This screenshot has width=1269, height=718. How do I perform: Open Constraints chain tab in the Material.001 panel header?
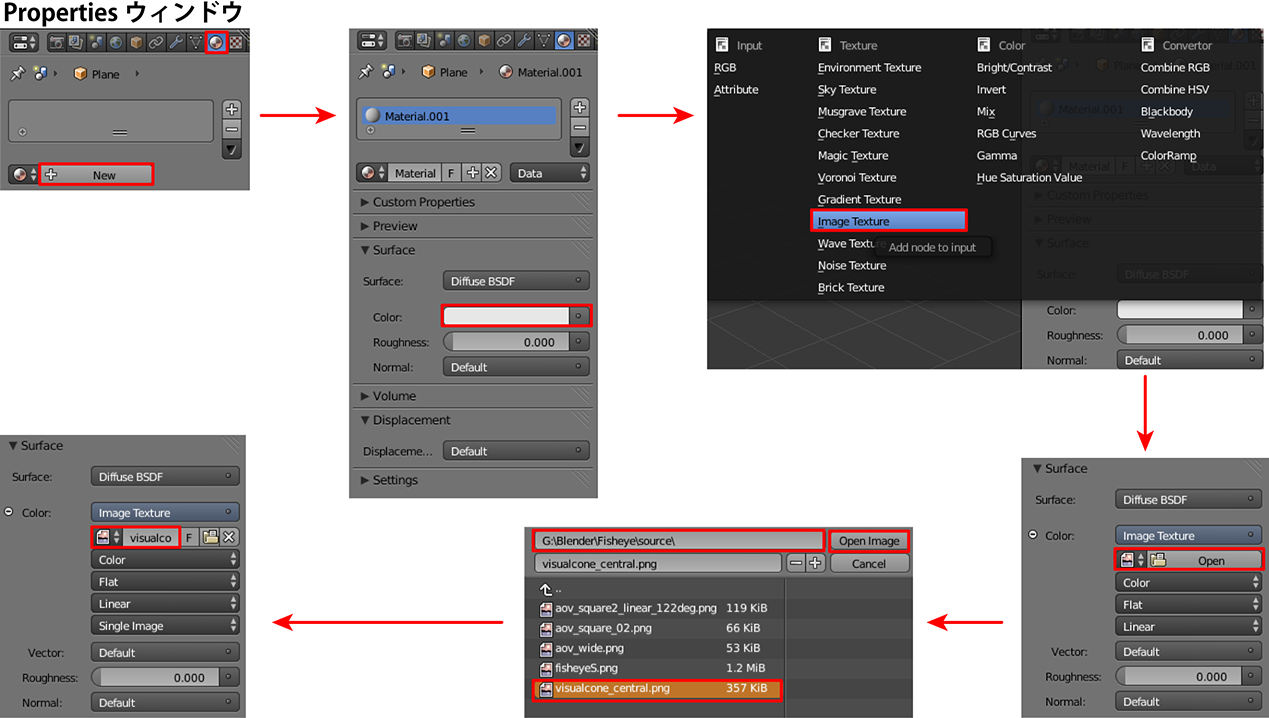click(503, 41)
